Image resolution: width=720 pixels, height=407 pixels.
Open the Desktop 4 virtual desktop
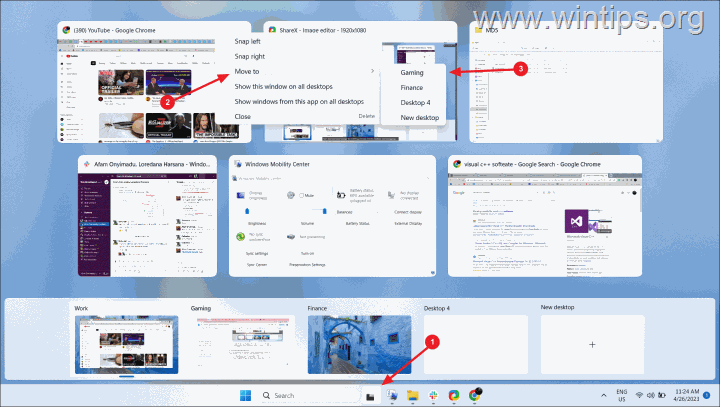475,344
